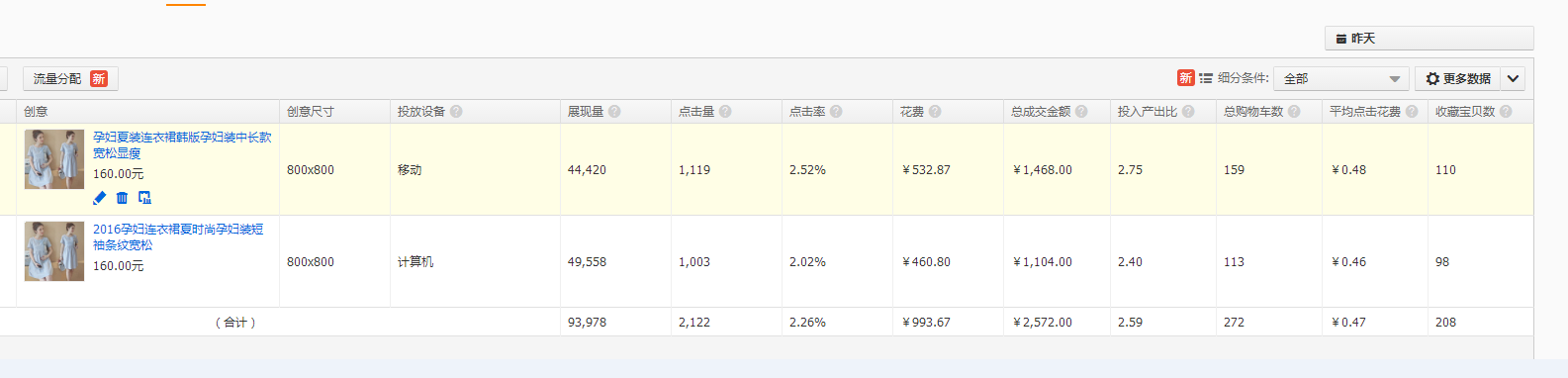Image resolution: width=1568 pixels, height=378 pixels.
Task: Click help icon next to 点击率 header
Action: [x=836, y=112]
